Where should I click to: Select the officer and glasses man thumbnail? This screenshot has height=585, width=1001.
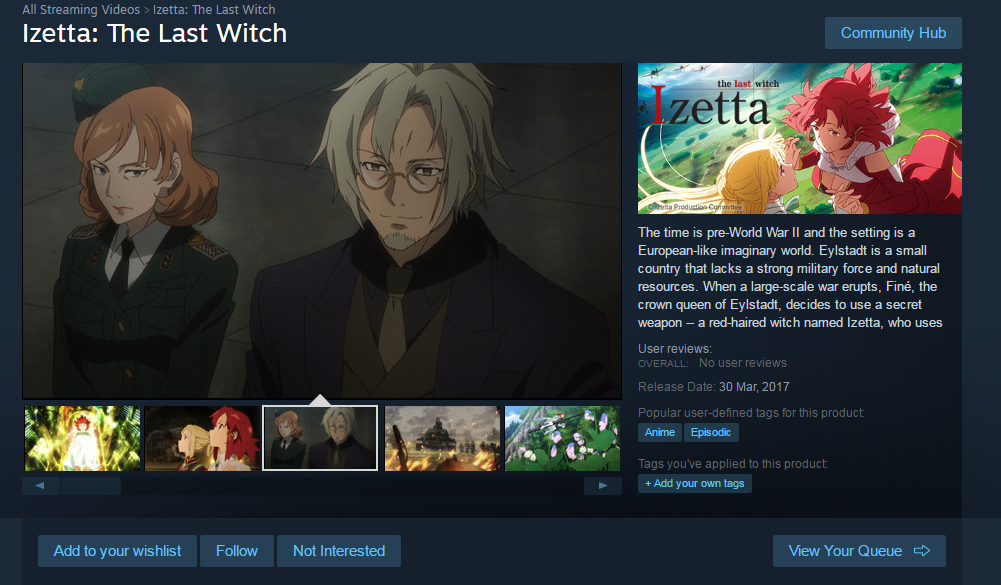pyautogui.click(x=320, y=438)
